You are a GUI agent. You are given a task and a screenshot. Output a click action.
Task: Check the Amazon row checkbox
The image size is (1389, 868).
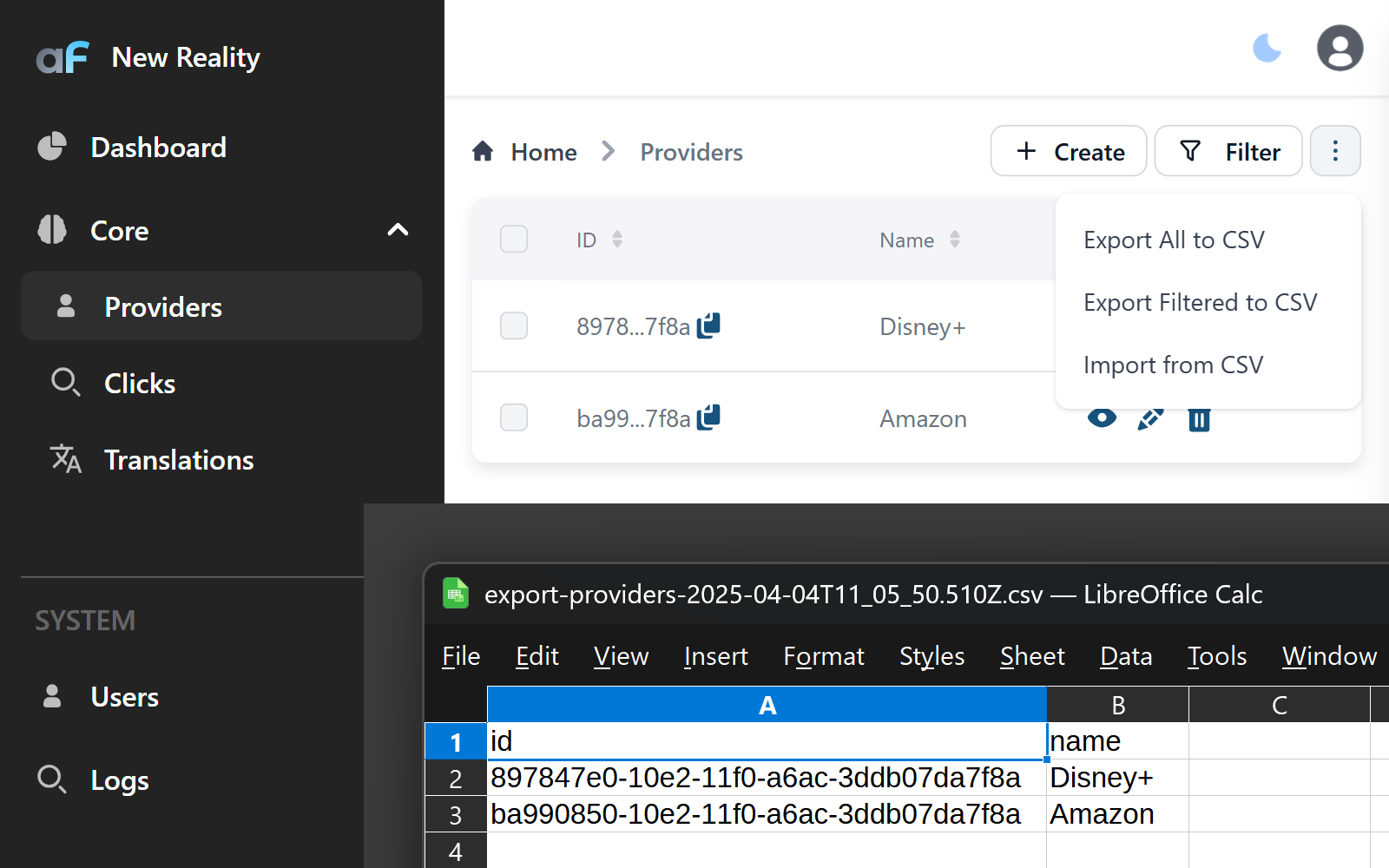(x=514, y=418)
